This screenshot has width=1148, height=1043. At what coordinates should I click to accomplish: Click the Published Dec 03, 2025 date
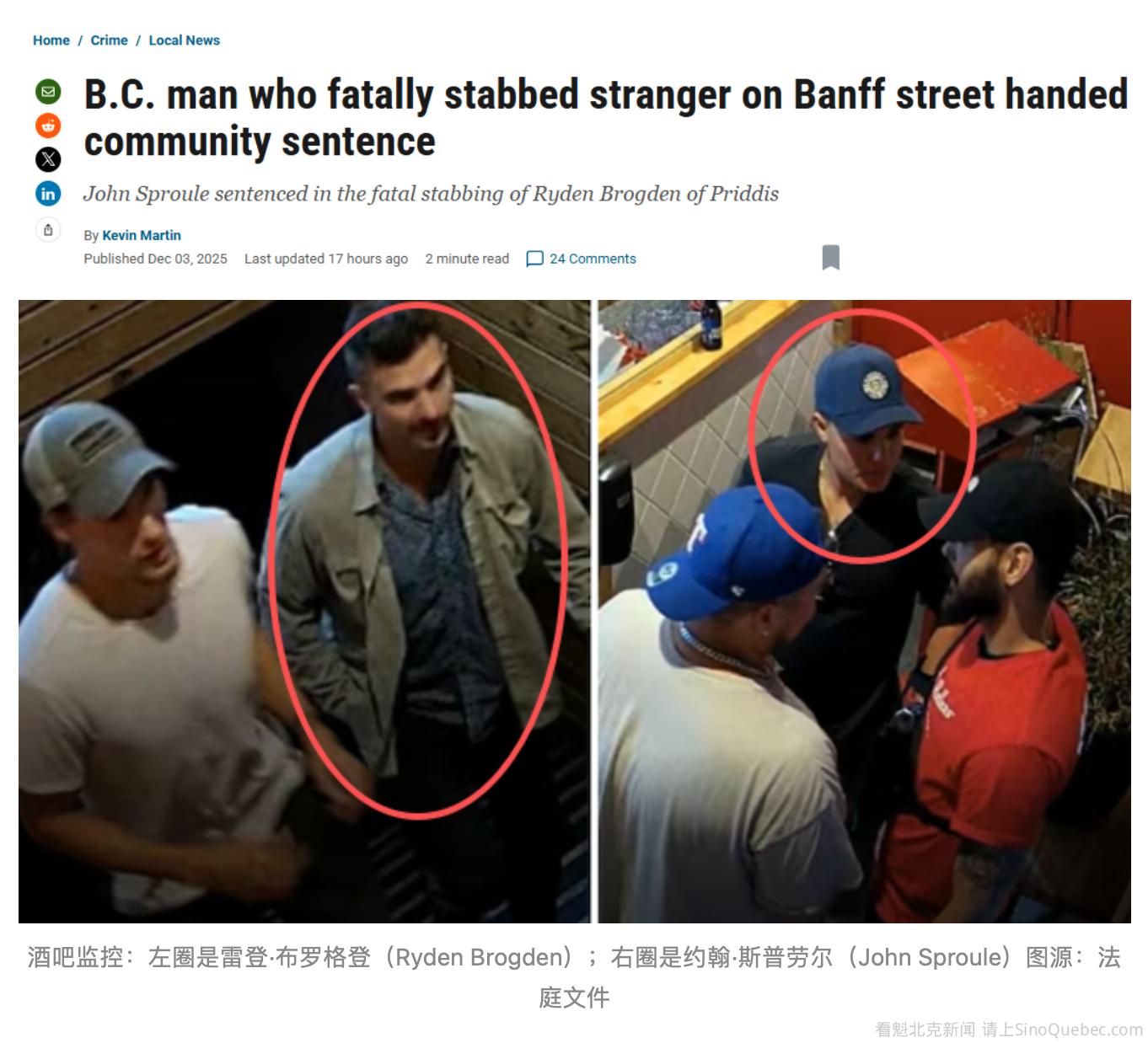[155, 259]
